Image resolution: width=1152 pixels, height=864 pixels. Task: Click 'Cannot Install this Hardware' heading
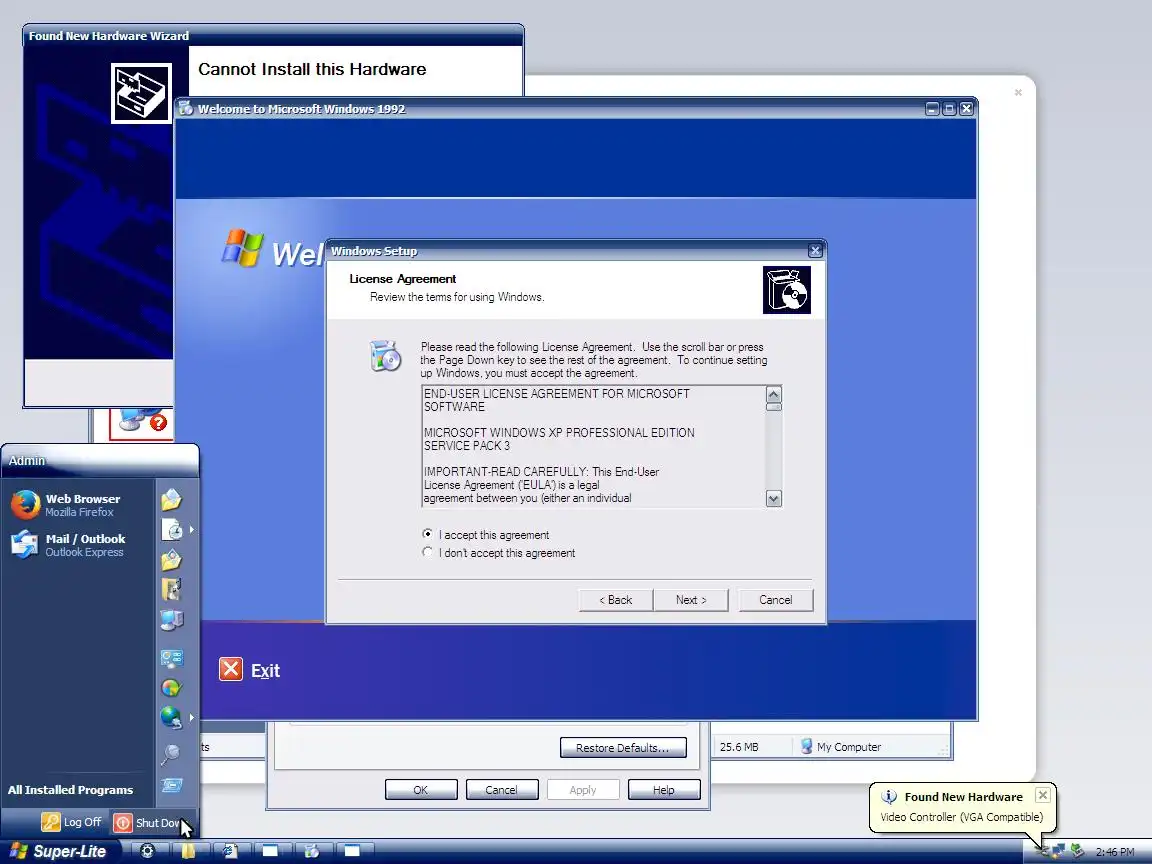[312, 69]
